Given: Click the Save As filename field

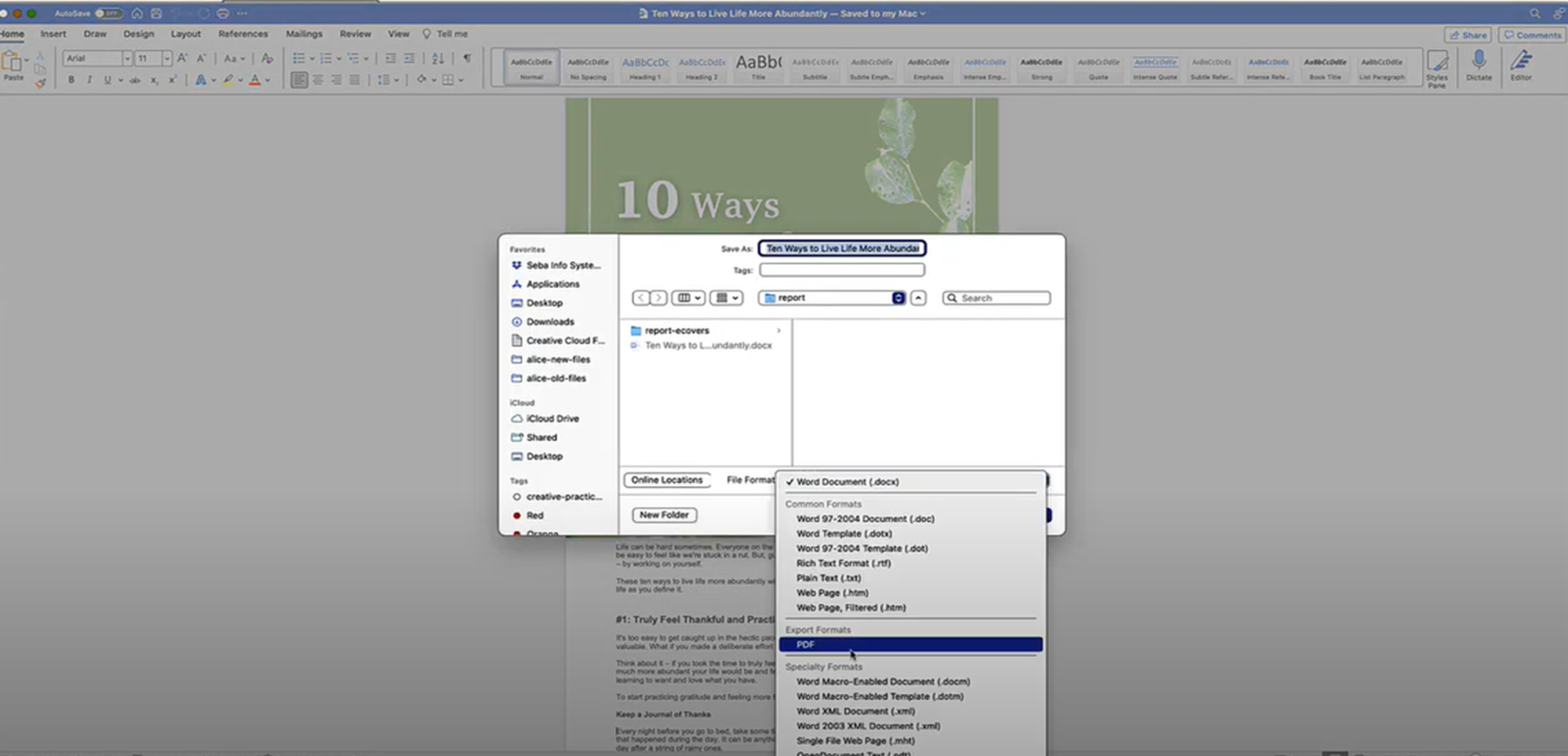Looking at the screenshot, I should point(841,248).
